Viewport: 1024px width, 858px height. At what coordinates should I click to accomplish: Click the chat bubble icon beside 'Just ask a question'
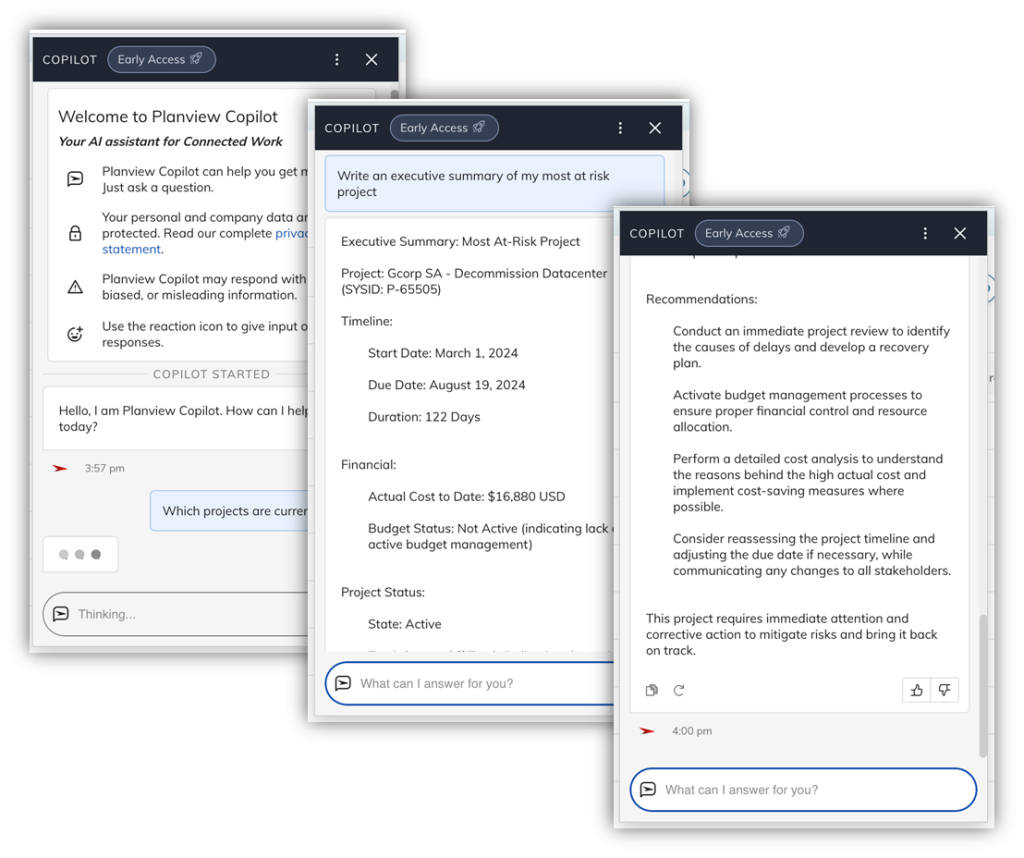pyautogui.click(x=75, y=179)
